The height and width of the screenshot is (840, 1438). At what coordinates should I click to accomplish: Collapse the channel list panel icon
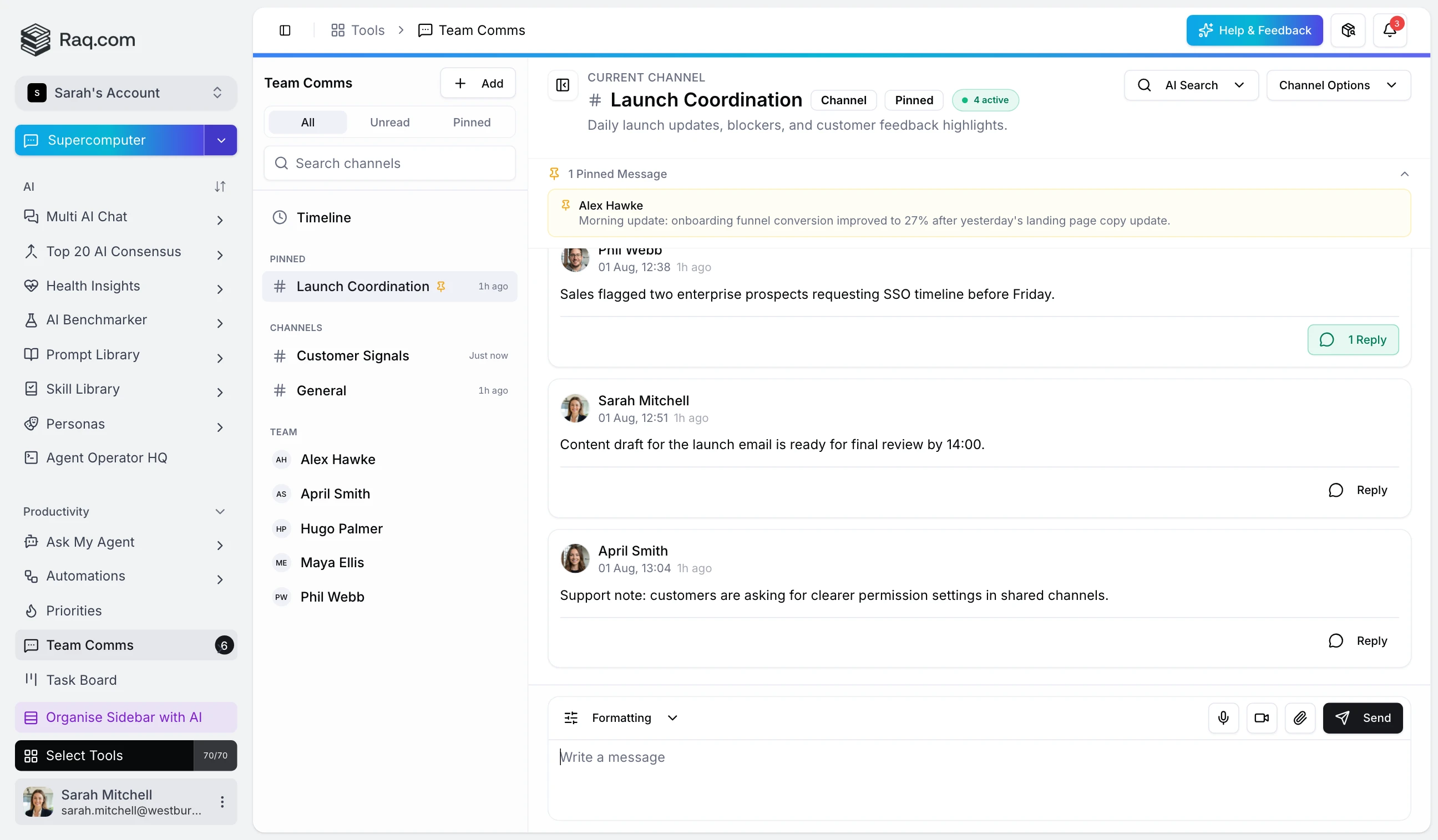(563, 85)
